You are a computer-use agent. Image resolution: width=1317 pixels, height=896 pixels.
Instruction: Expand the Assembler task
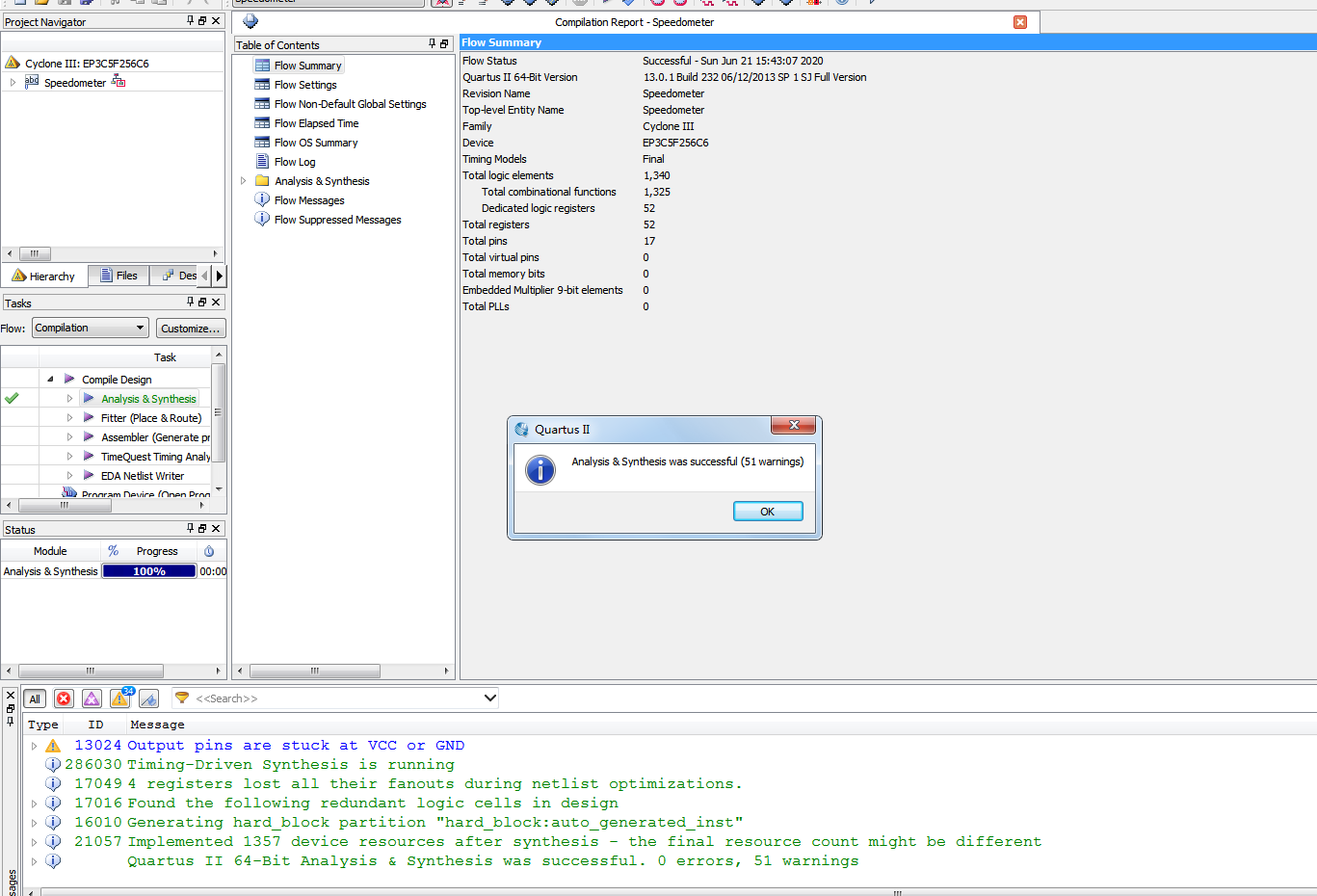69,437
